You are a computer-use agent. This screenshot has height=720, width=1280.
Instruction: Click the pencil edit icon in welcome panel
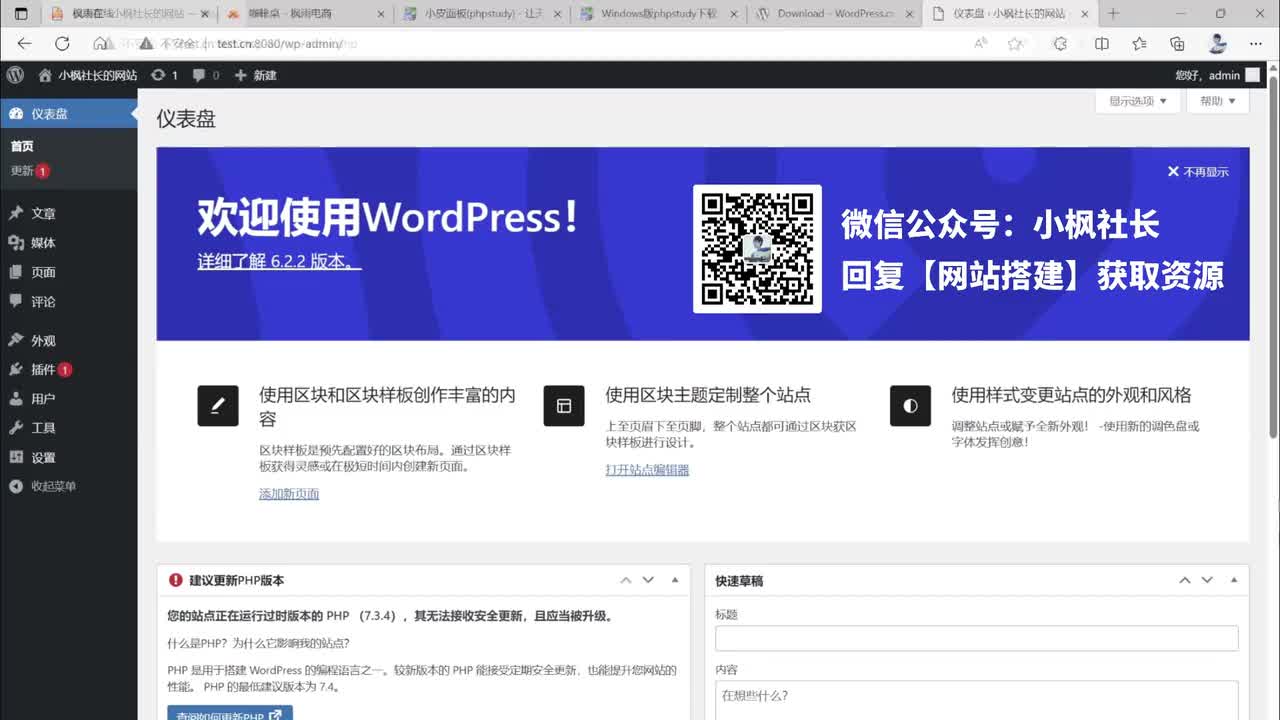pos(218,406)
